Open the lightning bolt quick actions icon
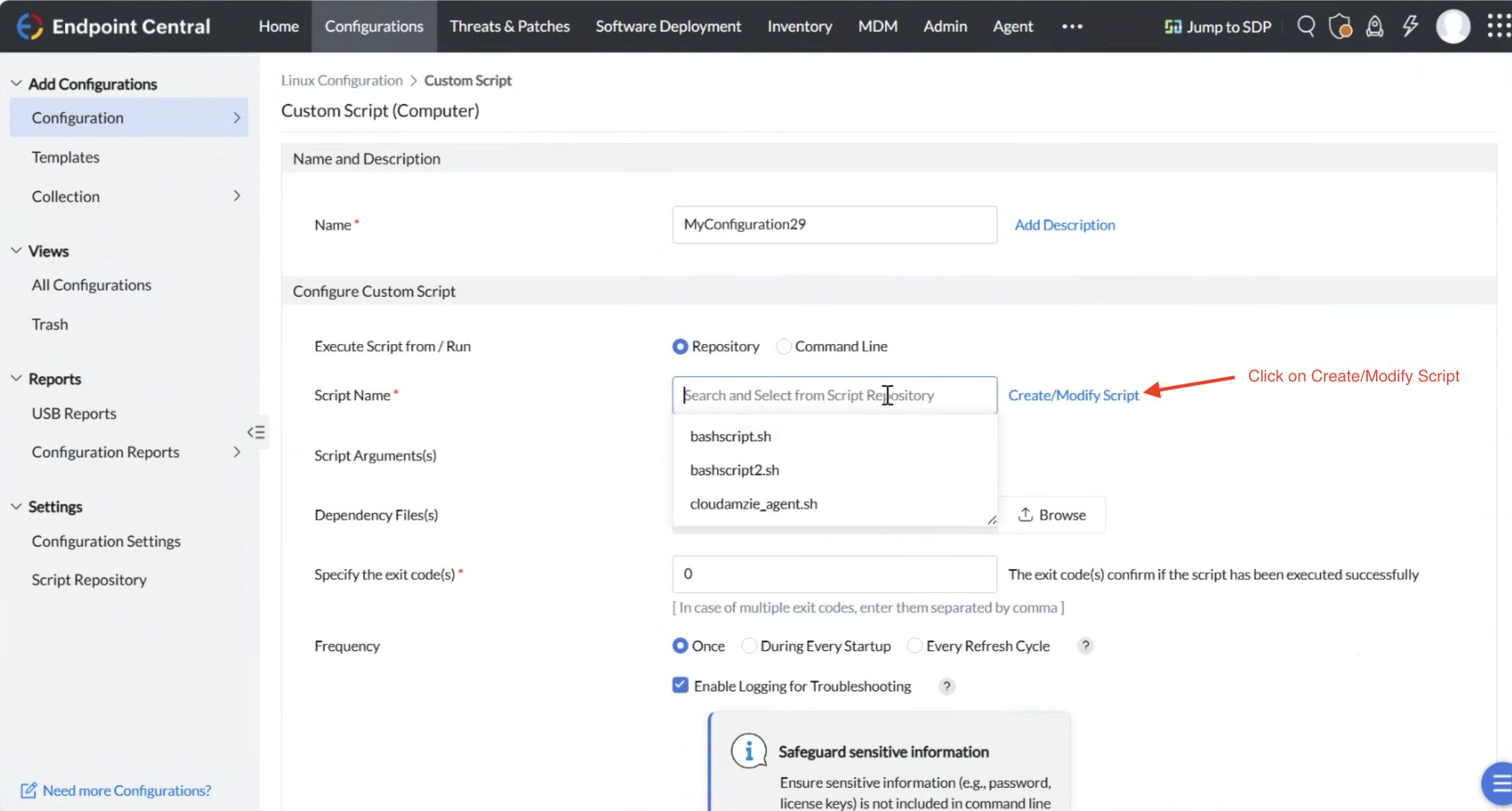The width and height of the screenshot is (1512, 811). (x=1410, y=26)
